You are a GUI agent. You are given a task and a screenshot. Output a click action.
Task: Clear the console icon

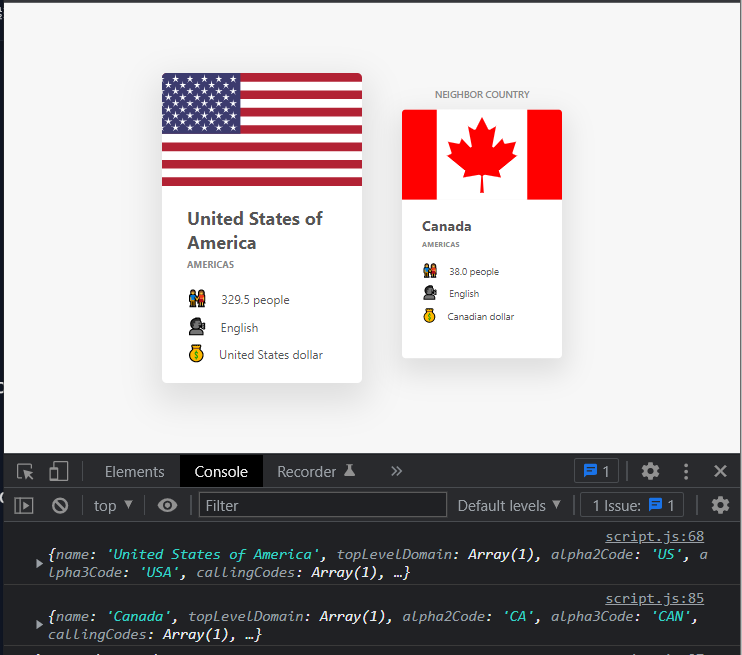coord(60,505)
